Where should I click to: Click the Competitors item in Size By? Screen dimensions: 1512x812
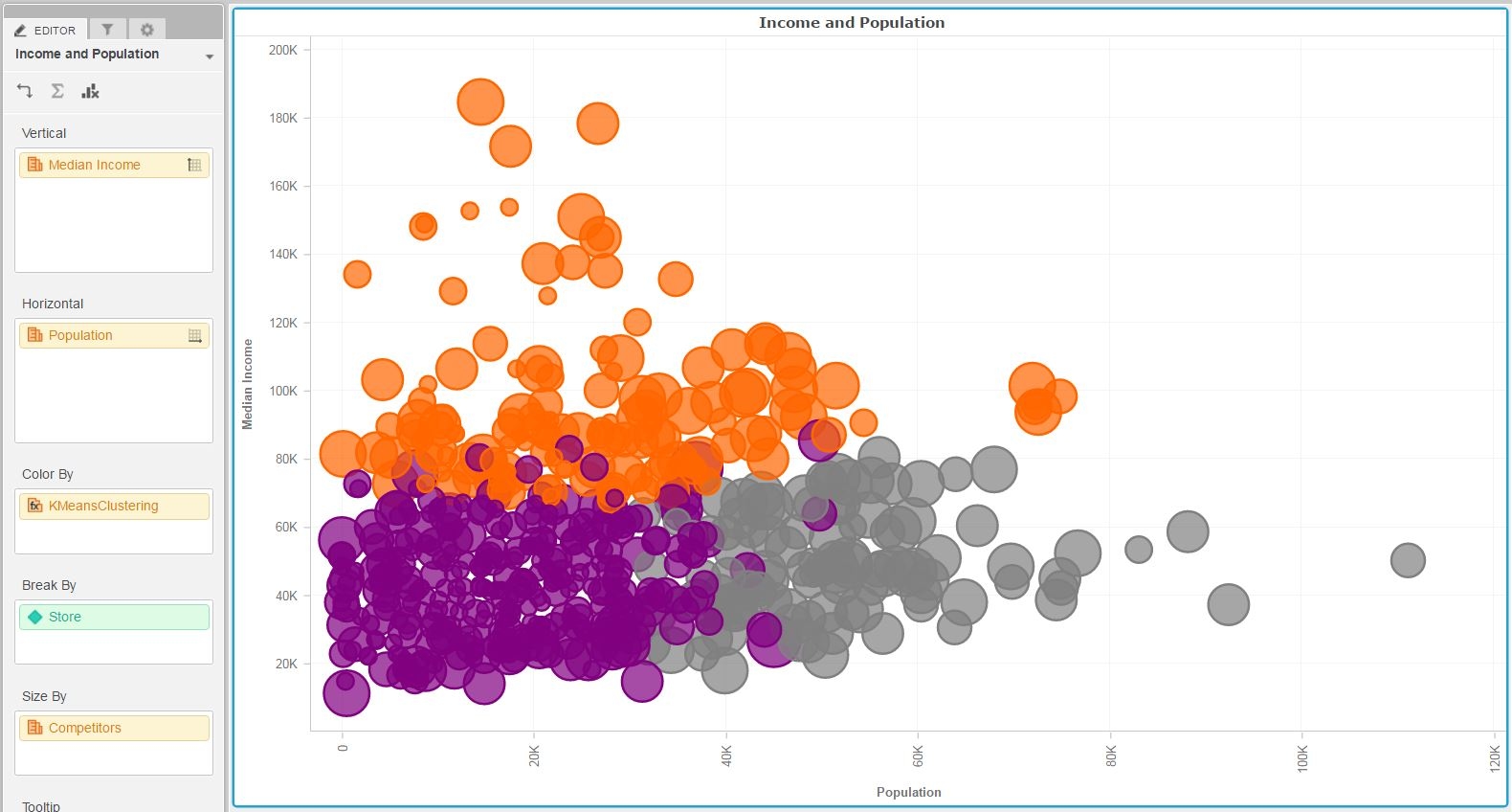85,728
